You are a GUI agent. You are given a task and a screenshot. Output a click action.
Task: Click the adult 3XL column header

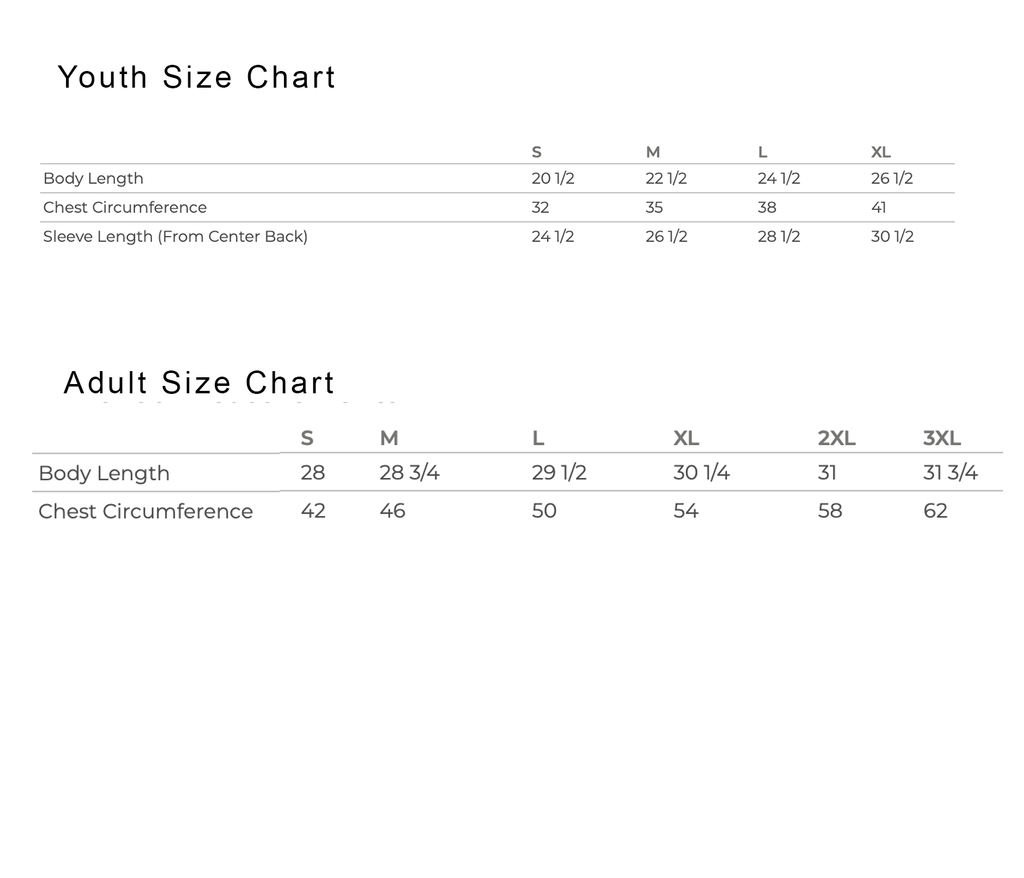942,438
